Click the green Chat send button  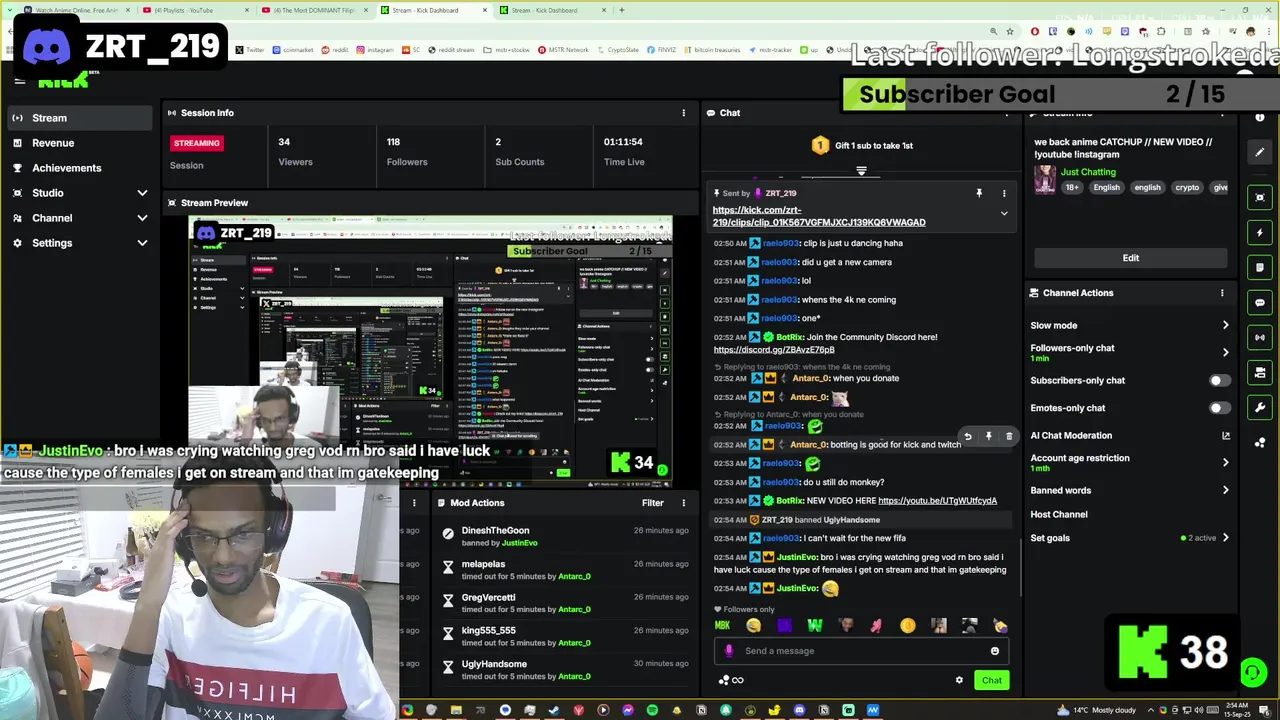[991, 680]
